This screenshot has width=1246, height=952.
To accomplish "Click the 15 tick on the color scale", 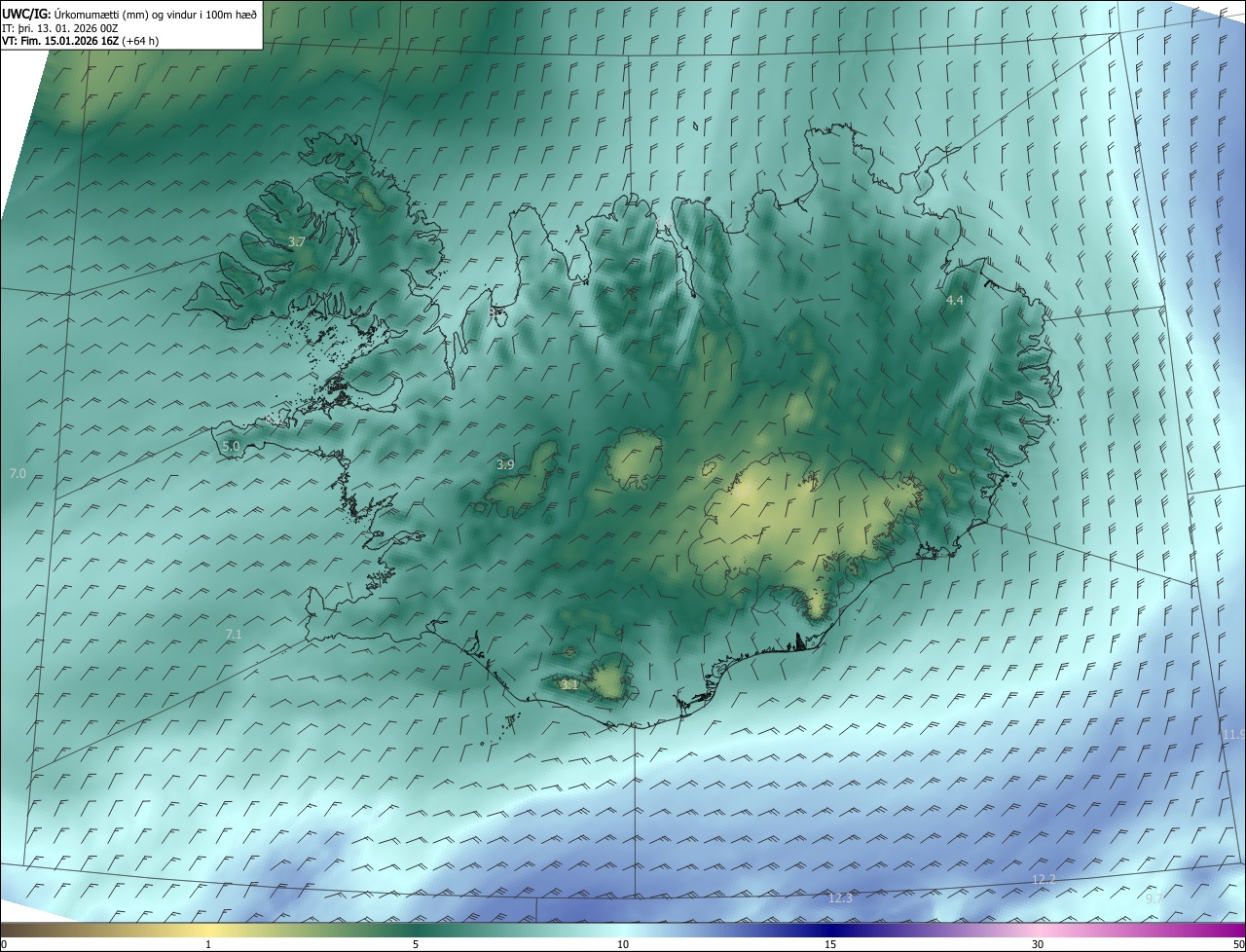I will (x=830, y=945).
